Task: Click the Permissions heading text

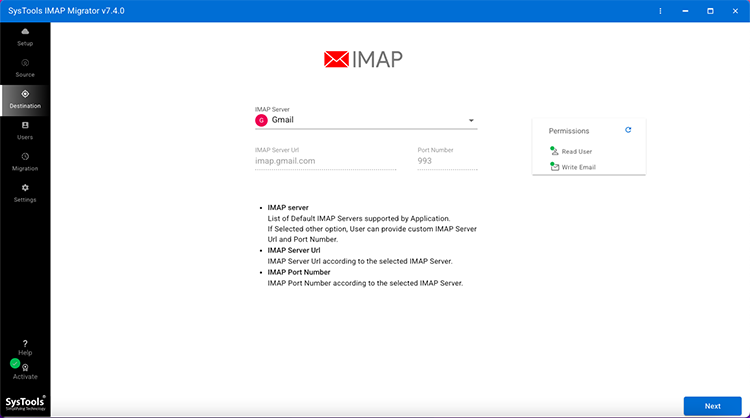Action: [x=569, y=131]
